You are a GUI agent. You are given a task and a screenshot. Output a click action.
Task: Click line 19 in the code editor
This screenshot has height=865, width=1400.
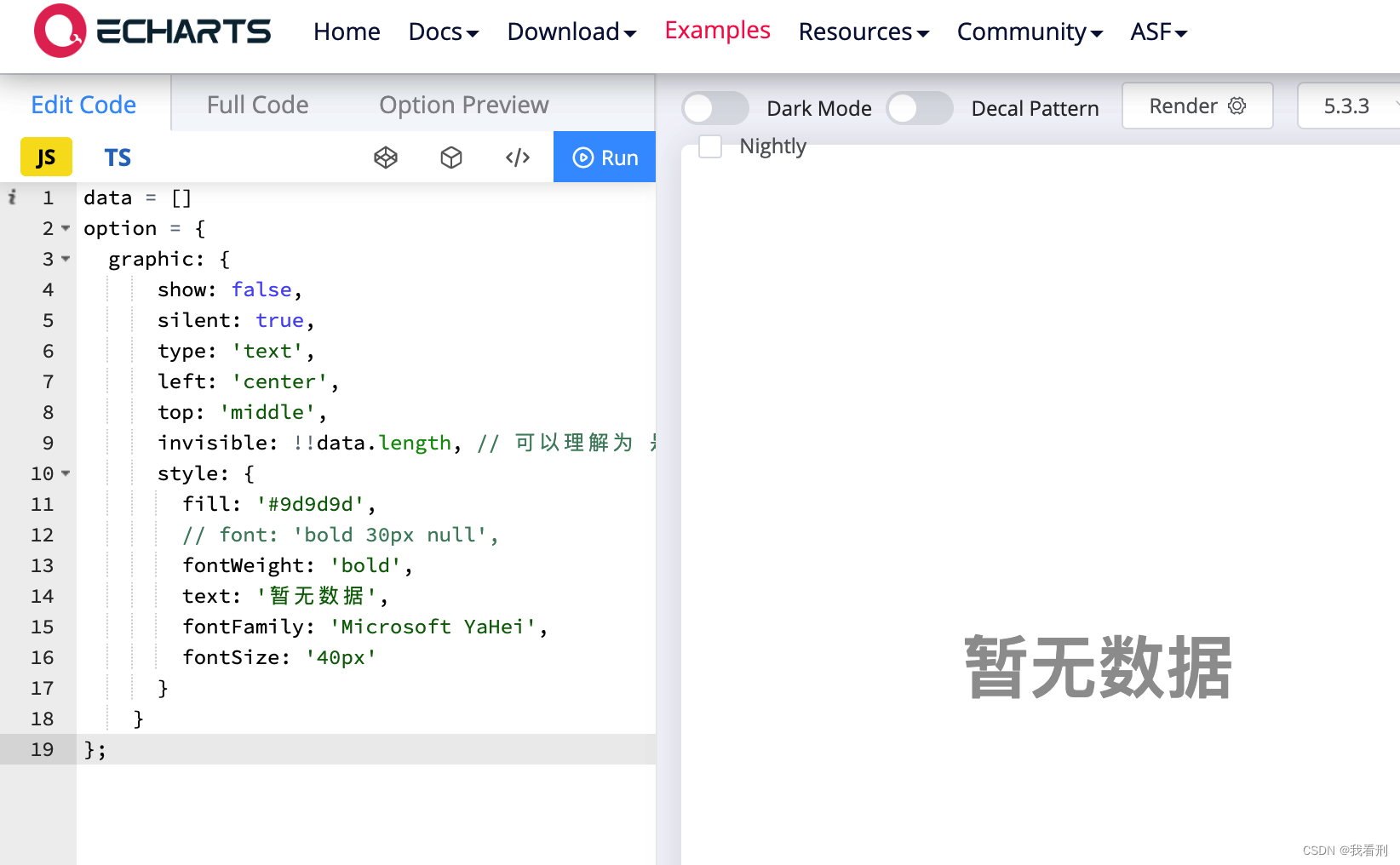click(x=94, y=749)
